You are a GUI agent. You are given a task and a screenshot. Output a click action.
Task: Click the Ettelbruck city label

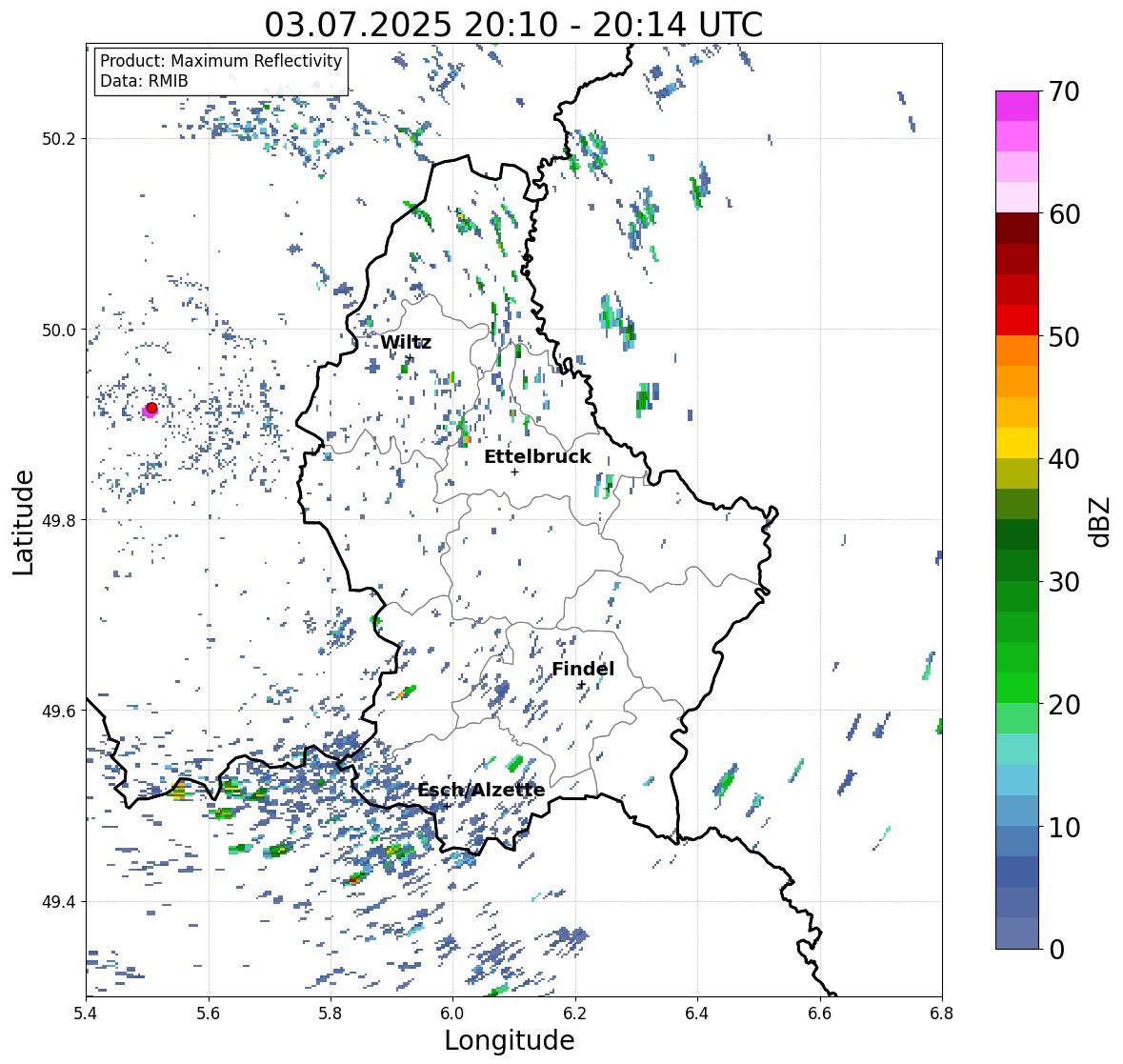click(538, 456)
